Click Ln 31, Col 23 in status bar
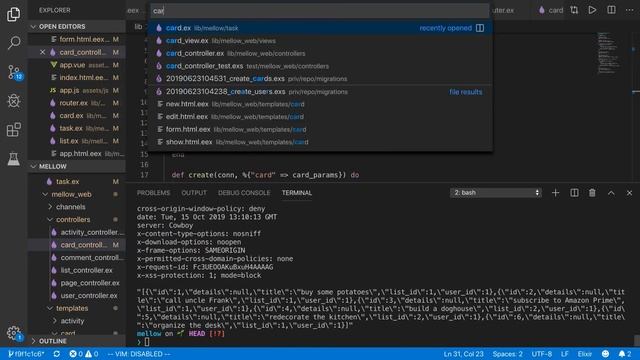The height and width of the screenshot is (360, 640). point(463,354)
